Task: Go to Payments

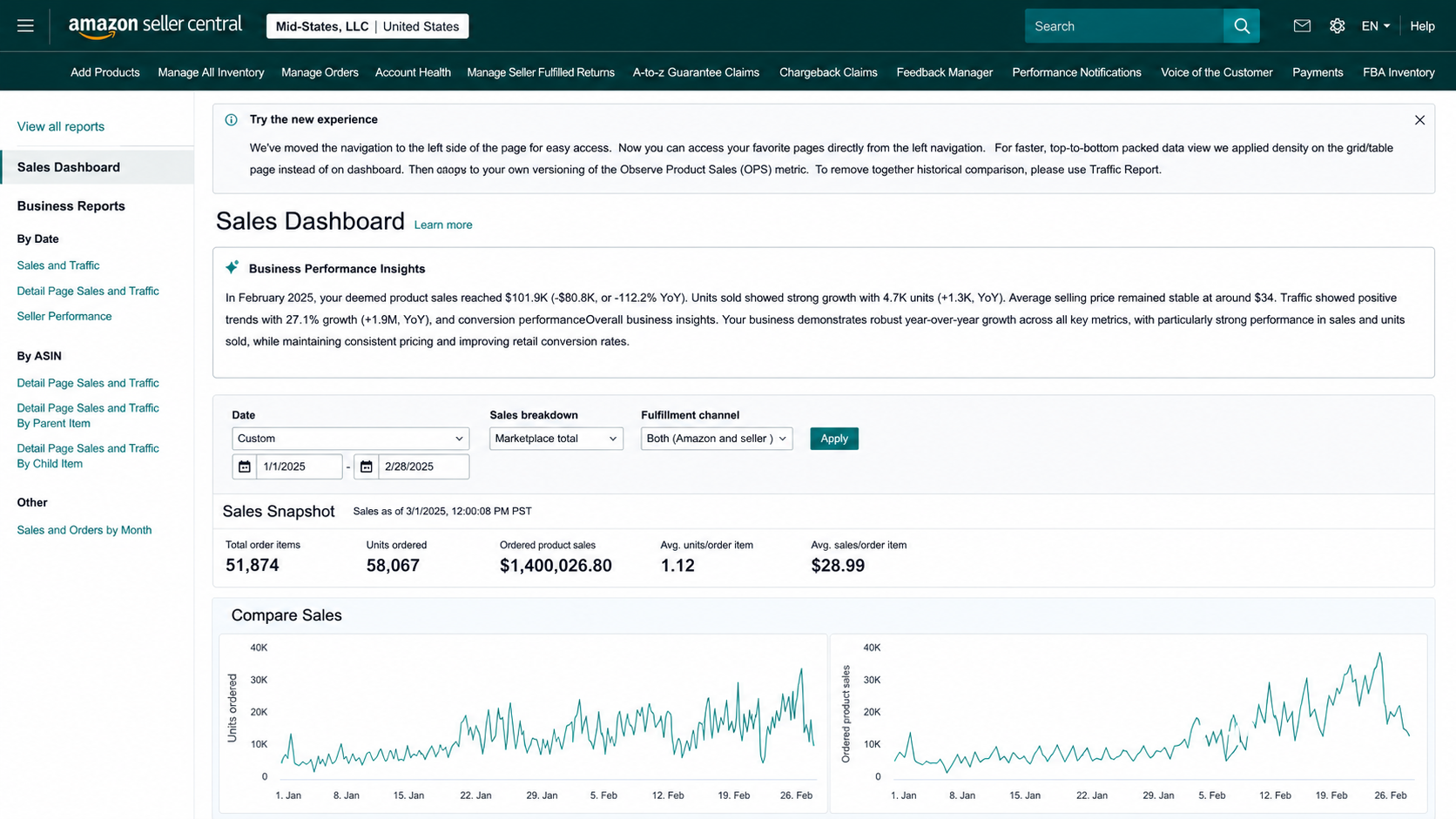Action: point(1318,72)
